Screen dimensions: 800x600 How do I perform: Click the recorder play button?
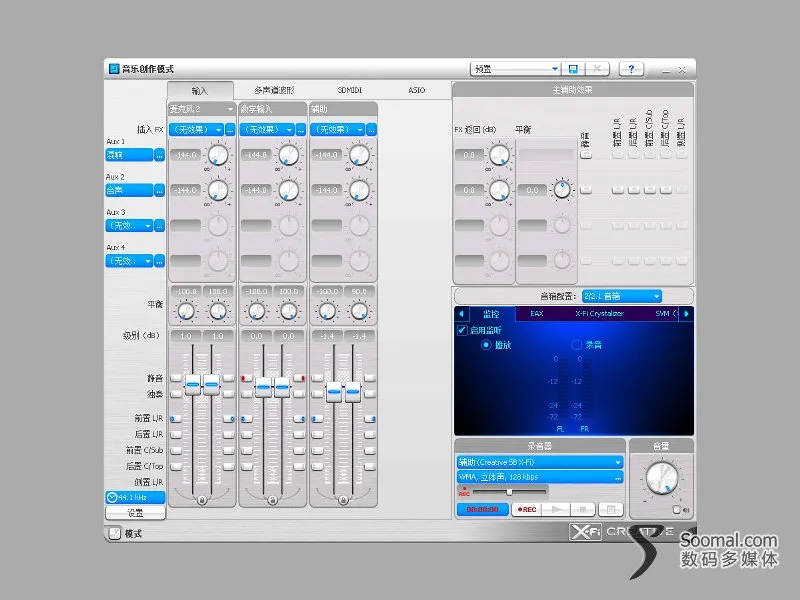point(556,509)
